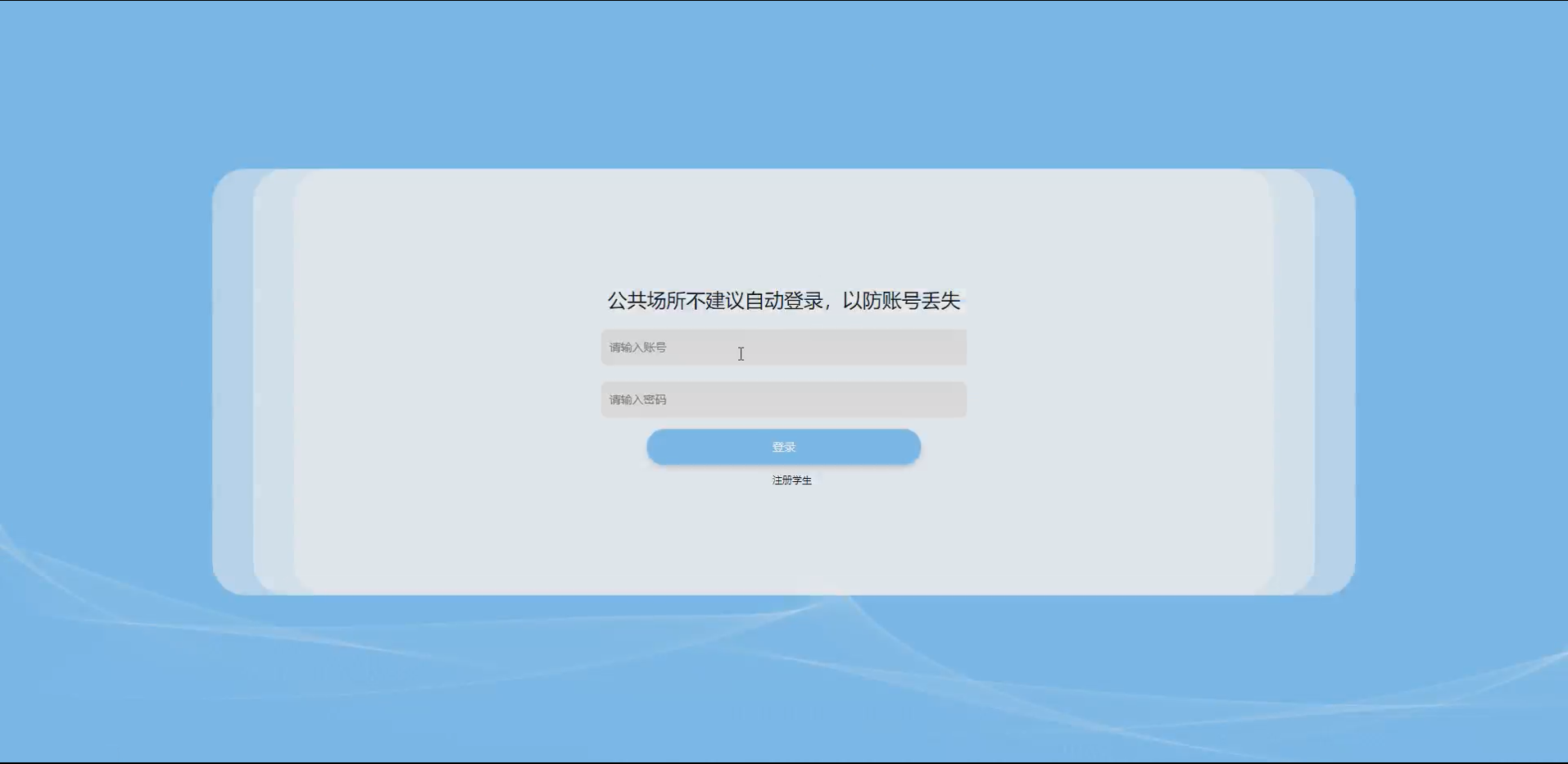Click the blue 登录 login button

click(x=783, y=447)
